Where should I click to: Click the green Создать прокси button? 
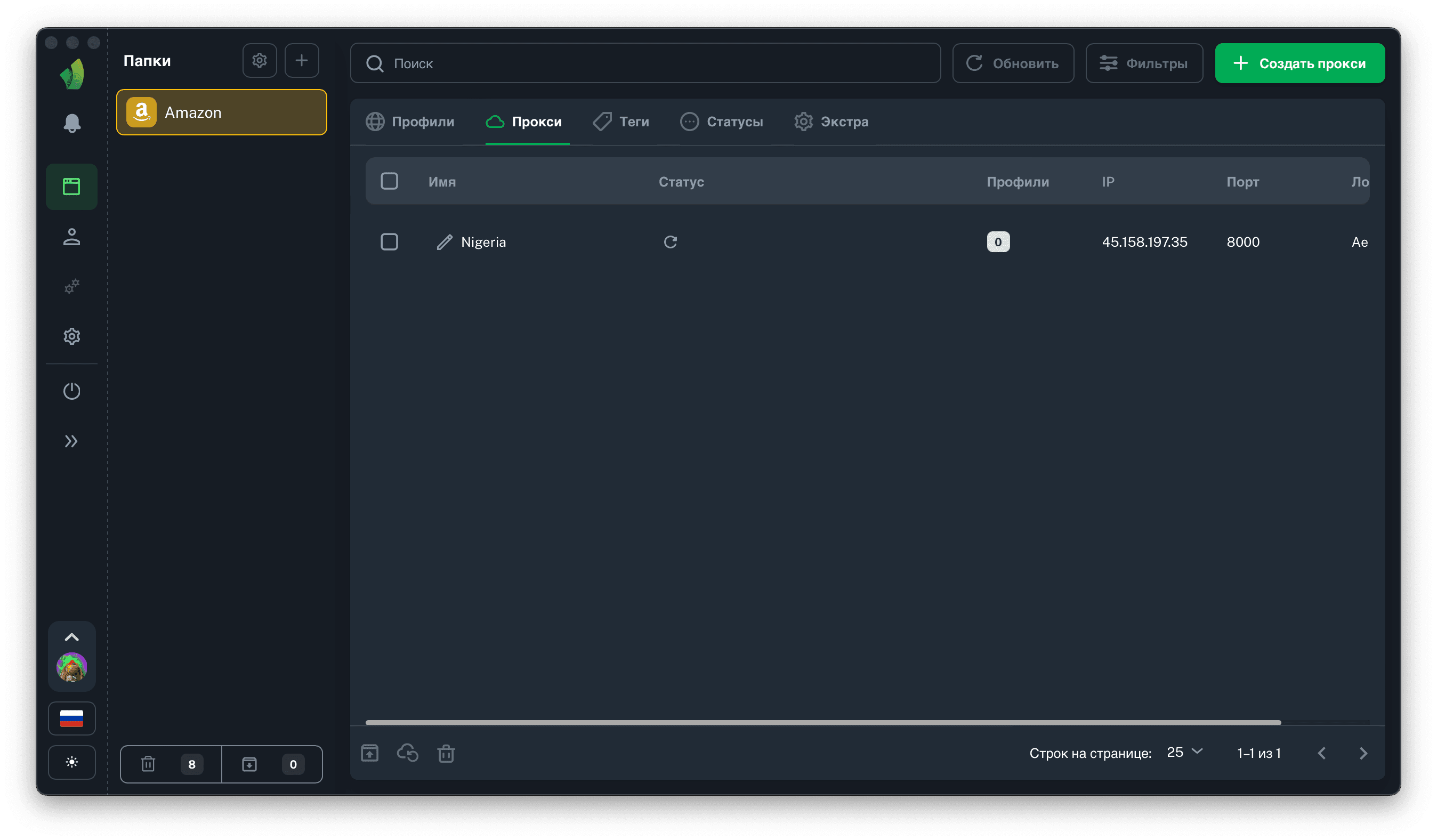point(1299,63)
